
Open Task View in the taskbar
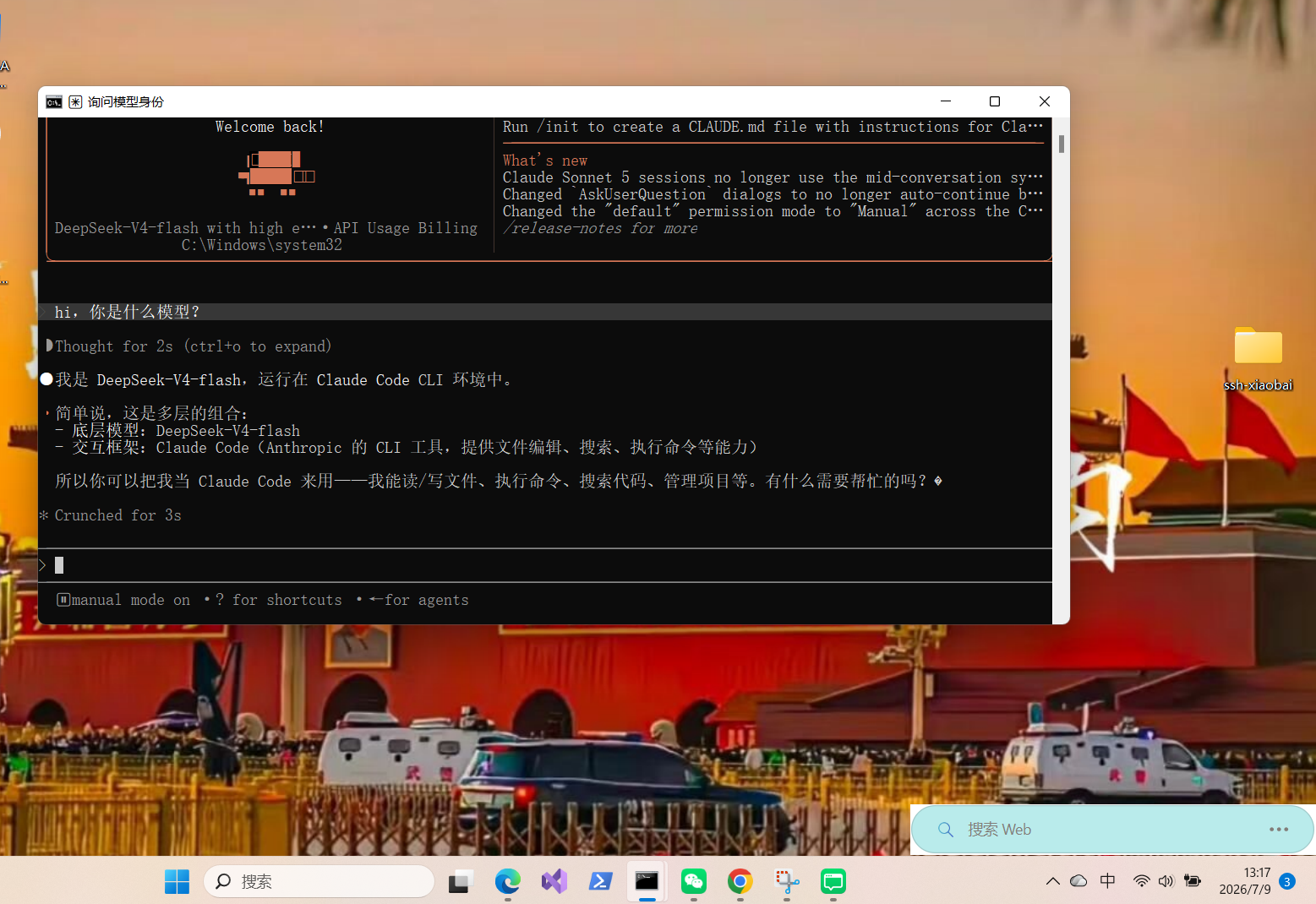coord(461,881)
